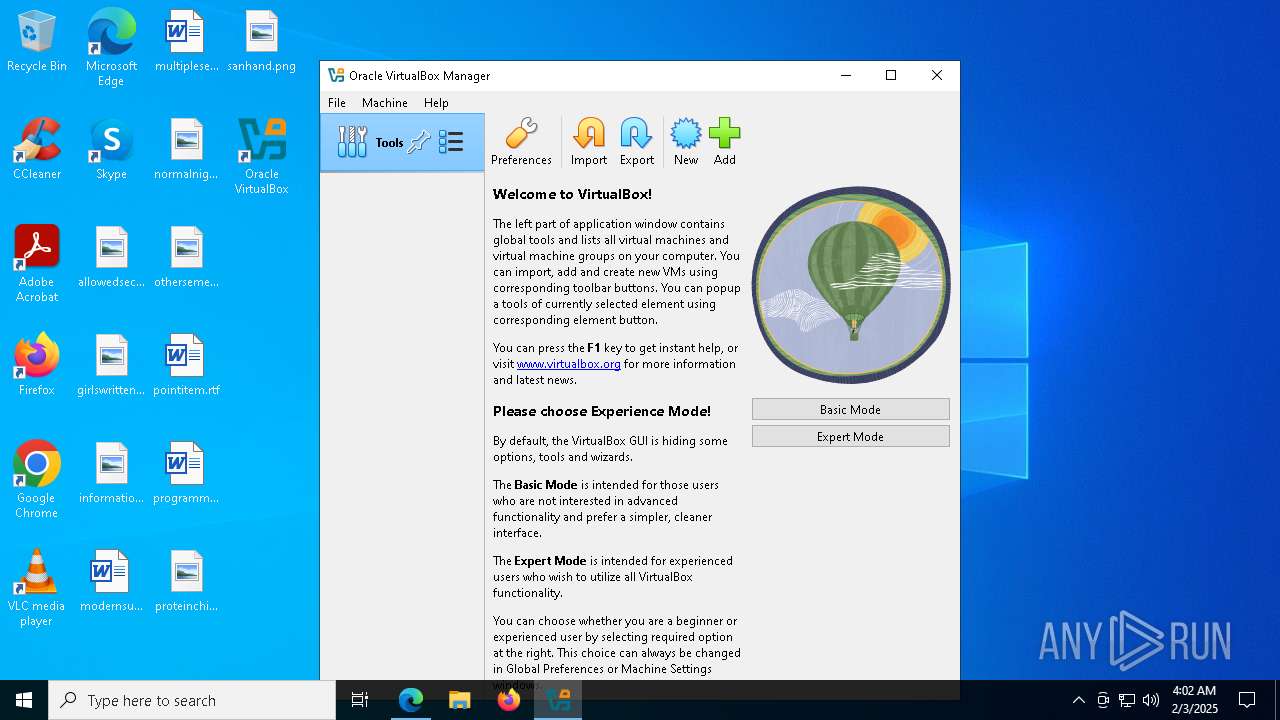Choose Basic Mode button

coord(851,410)
